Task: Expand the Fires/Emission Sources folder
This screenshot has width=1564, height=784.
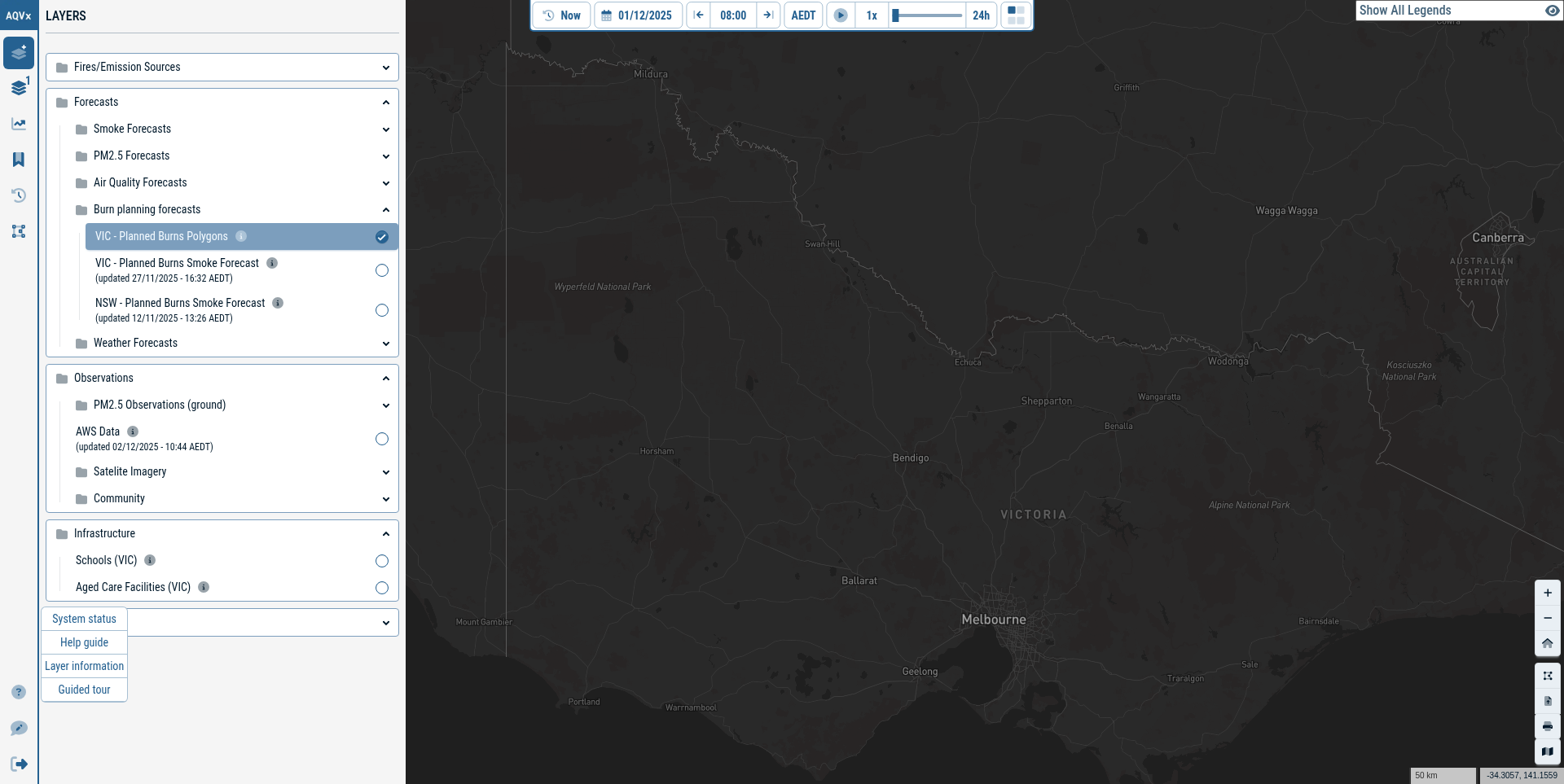Action: 222,68
